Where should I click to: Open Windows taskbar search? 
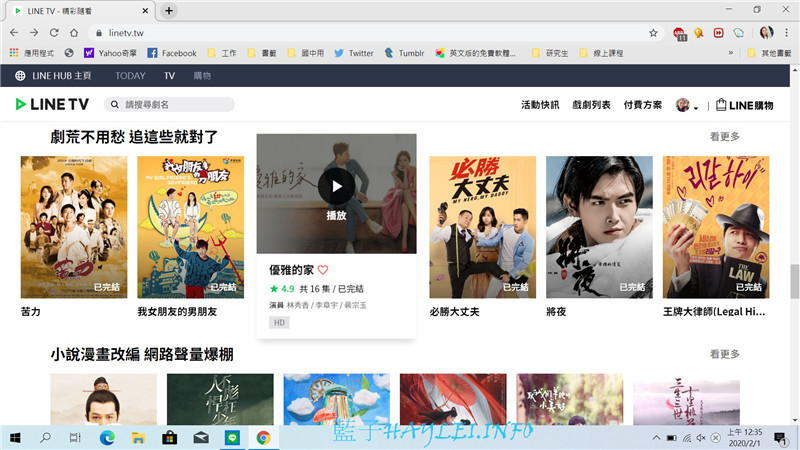coord(45,438)
